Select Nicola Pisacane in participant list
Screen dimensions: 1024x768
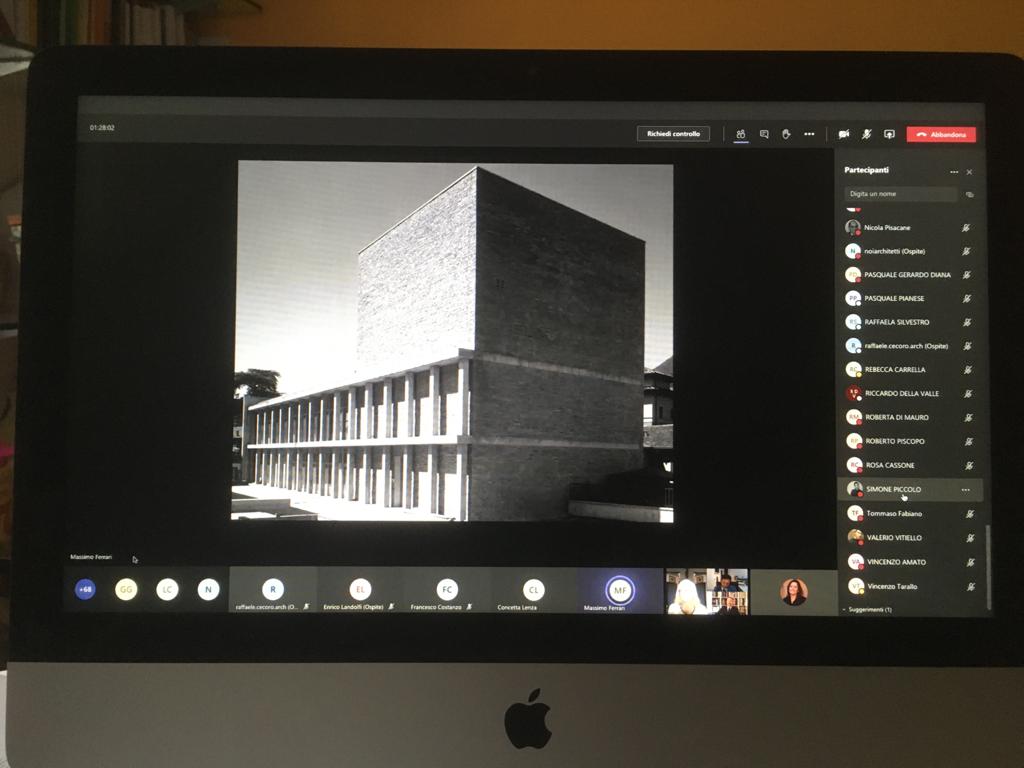(x=910, y=227)
